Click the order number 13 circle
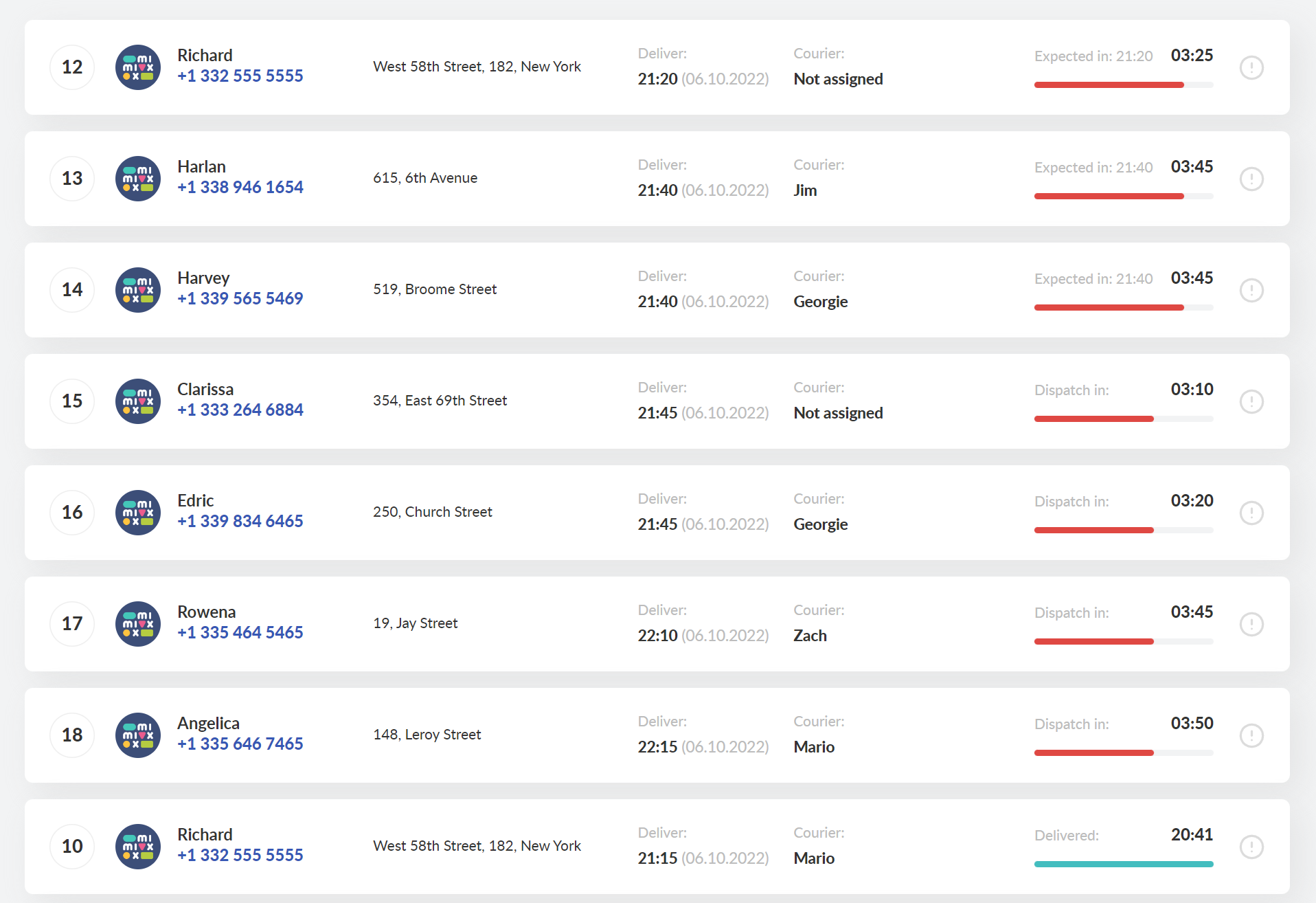The width and height of the screenshot is (1316, 903). pyautogui.click(x=72, y=179)
